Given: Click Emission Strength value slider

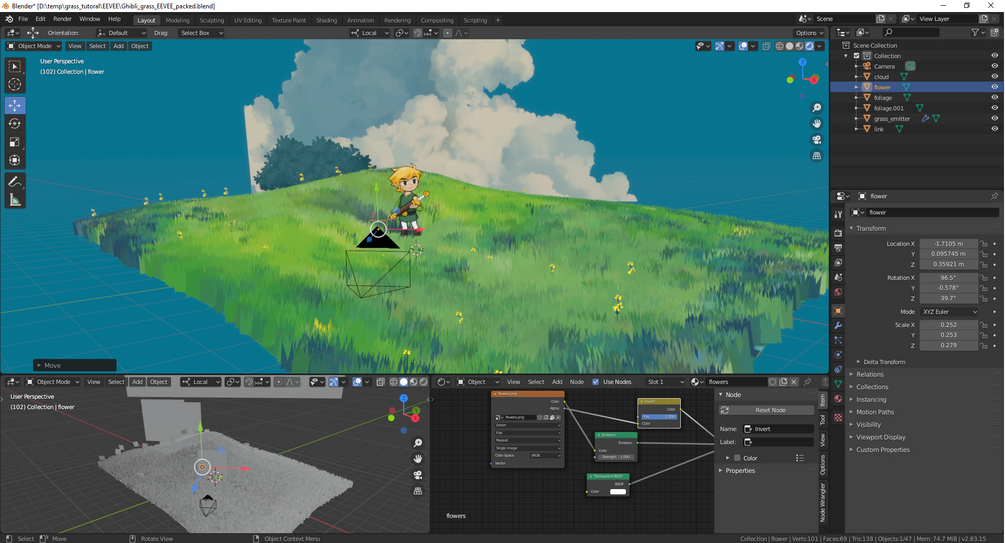Looking at the screenshot, I should [x=616, y=457].
